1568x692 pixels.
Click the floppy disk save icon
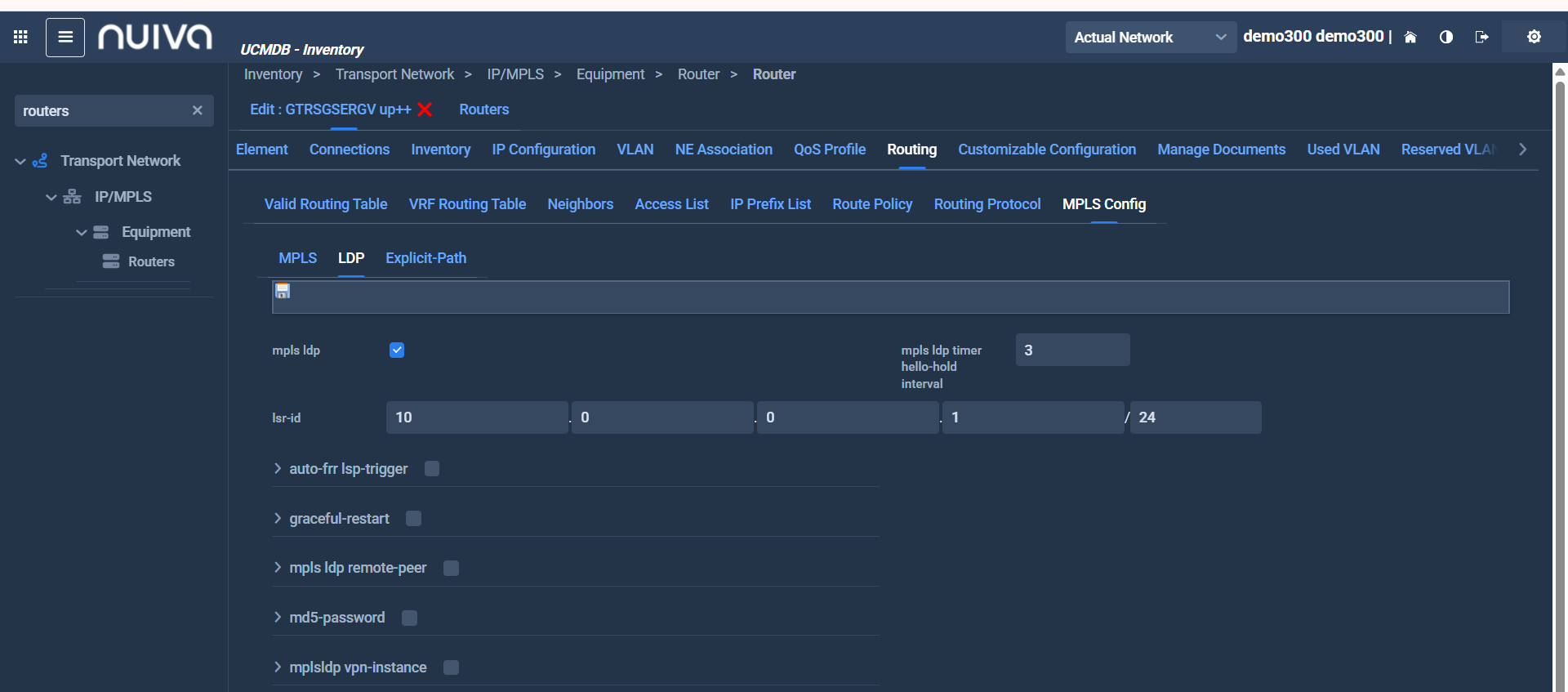point(283,291)
